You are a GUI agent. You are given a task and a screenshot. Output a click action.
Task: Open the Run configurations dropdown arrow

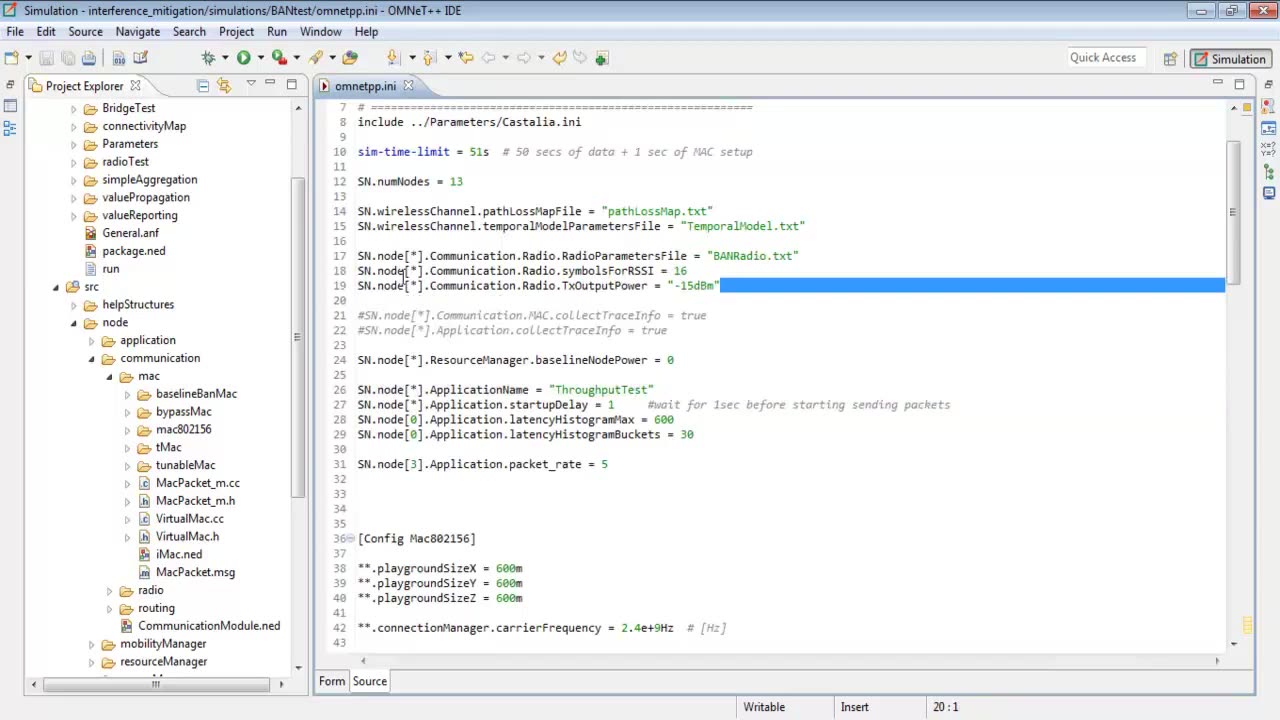click(x=260, y=58)
